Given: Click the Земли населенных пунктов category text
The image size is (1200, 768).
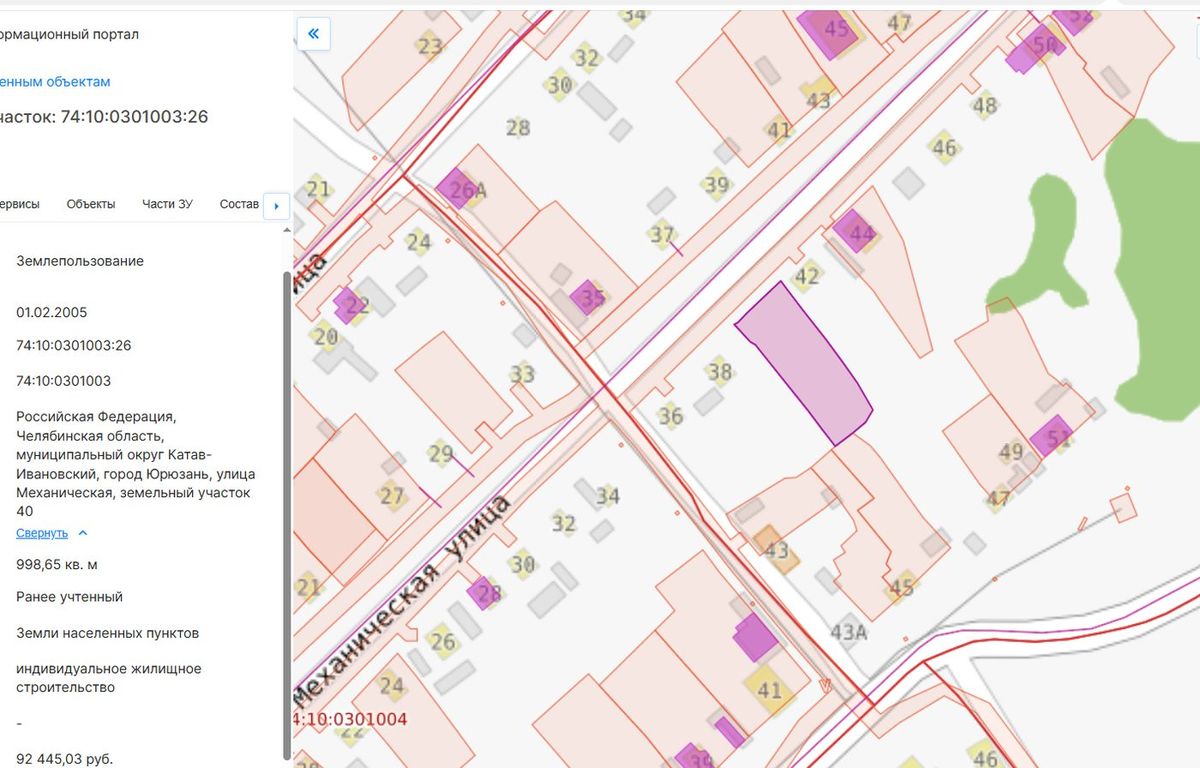Looking at the screenshot, I should click(108, 633).
